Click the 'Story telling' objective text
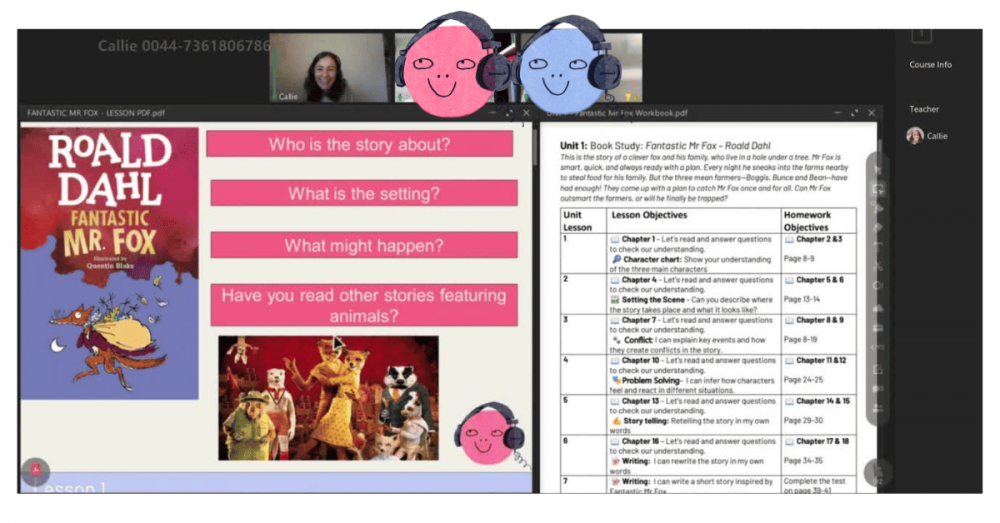The image size is (1000, 523). click(x=646, y=421)
